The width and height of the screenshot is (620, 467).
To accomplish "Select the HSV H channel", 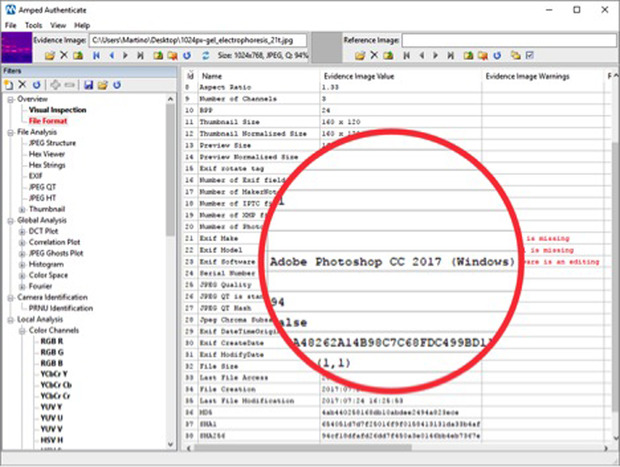I will coord(52,440).
